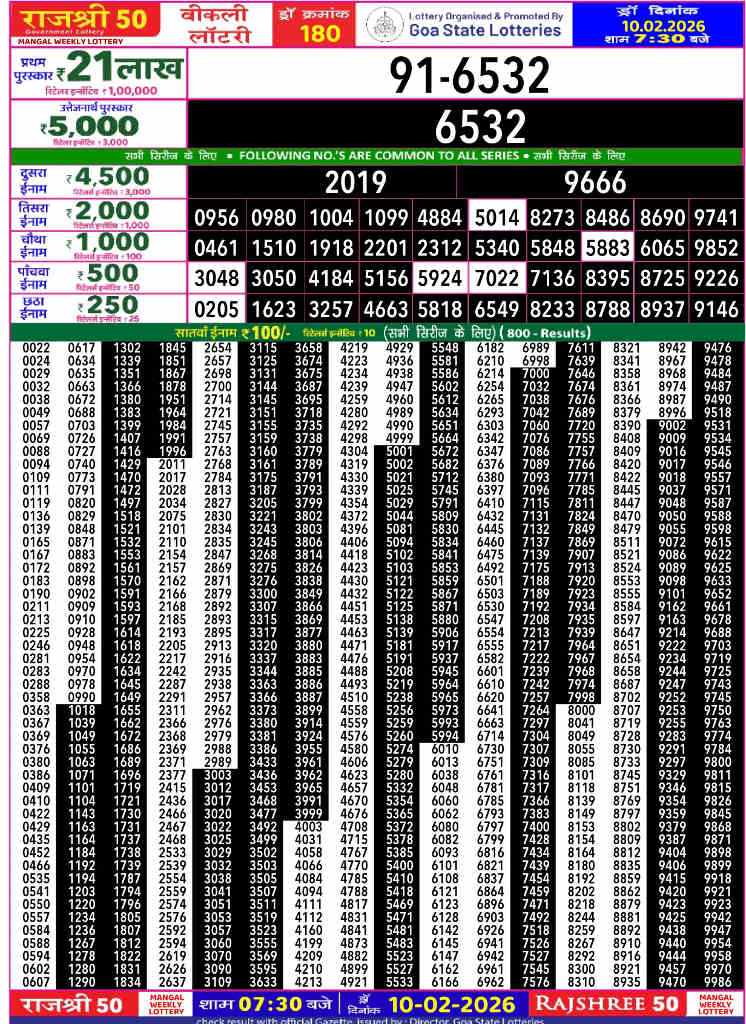
Task: Select seventh prize number 1018
Action: pyautogui.click(x=82, y=711)
